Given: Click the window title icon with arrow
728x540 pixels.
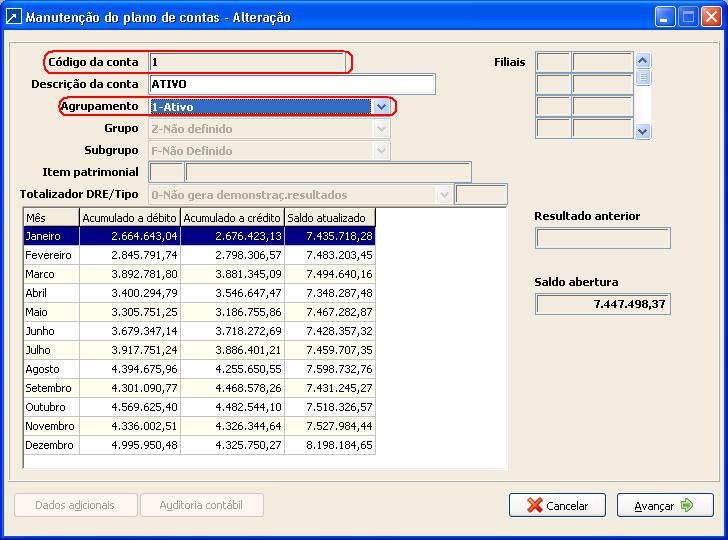Looking at the screenshot, I should tap(13, 17).
